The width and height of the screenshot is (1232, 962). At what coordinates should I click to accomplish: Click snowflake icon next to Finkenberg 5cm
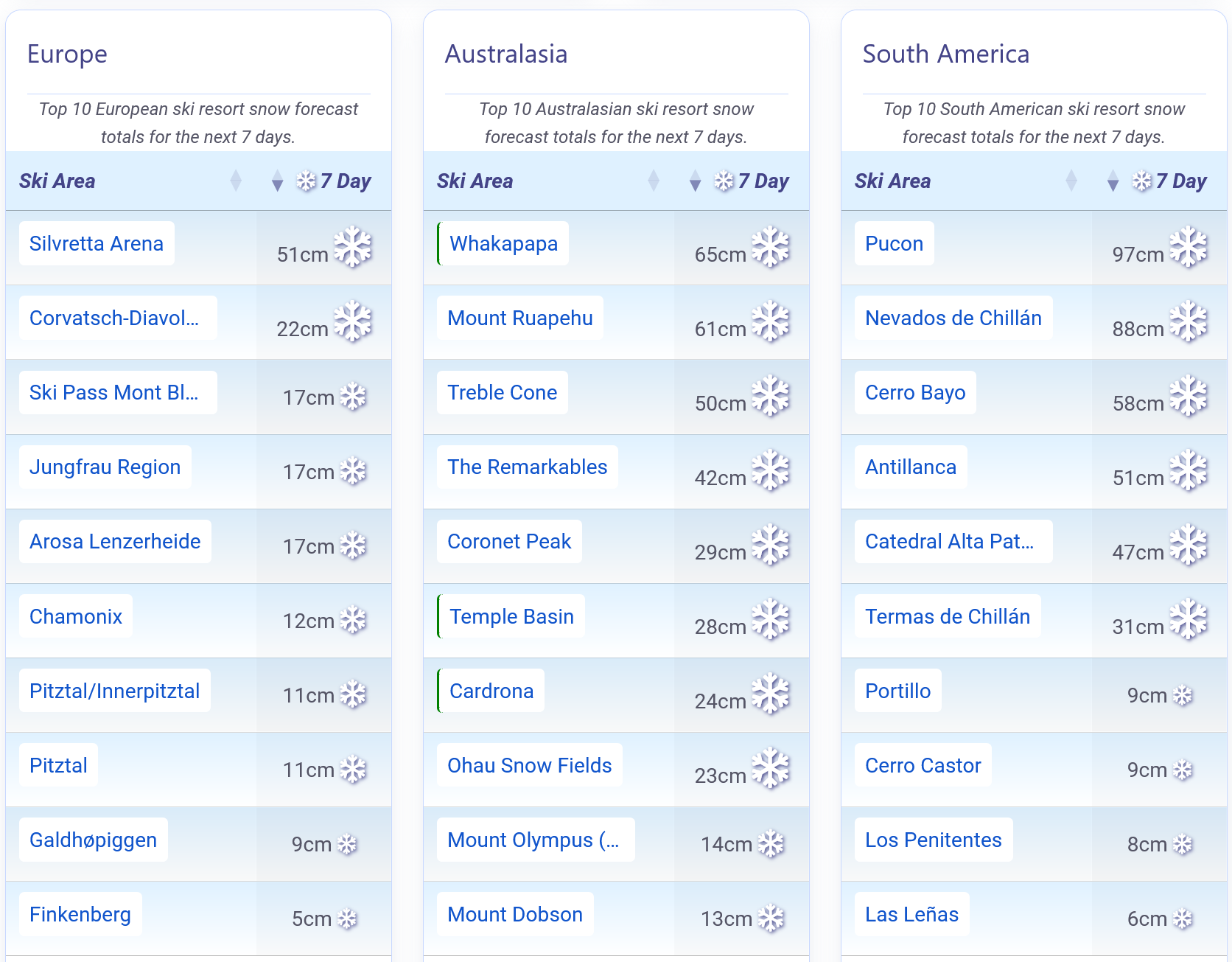point(347,919)
